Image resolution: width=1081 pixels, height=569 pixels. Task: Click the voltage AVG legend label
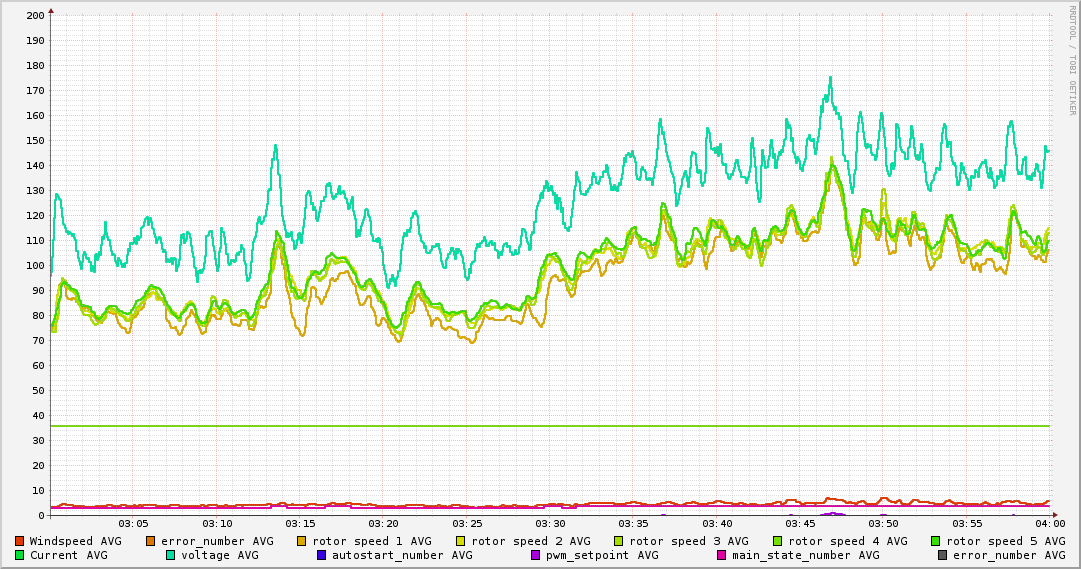coord(220,555)
